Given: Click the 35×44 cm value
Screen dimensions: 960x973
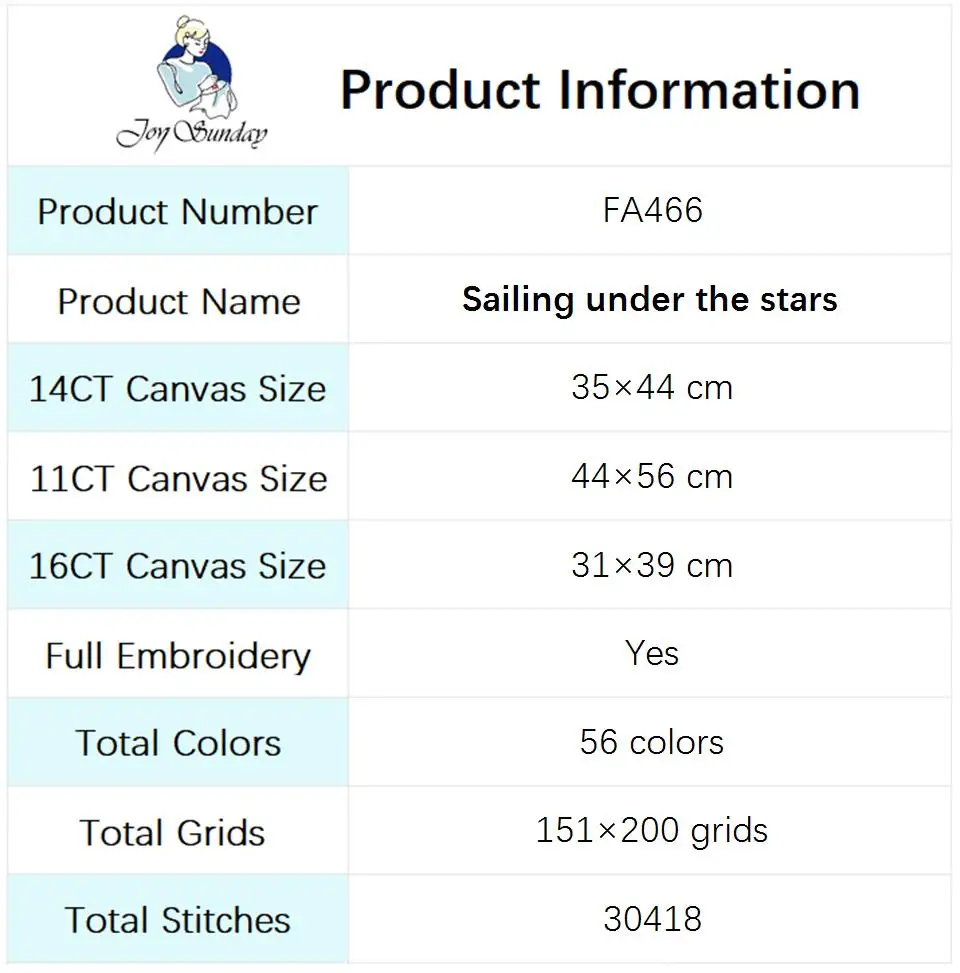Looking at the screenshot, I should click(652, 388).
